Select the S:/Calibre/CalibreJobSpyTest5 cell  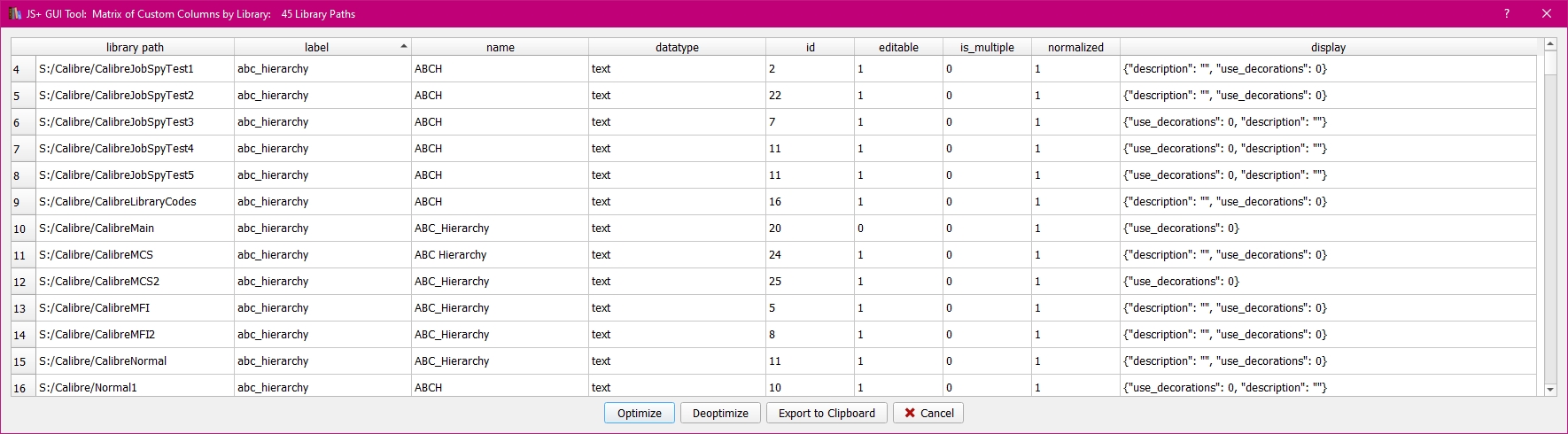point(135,175)
